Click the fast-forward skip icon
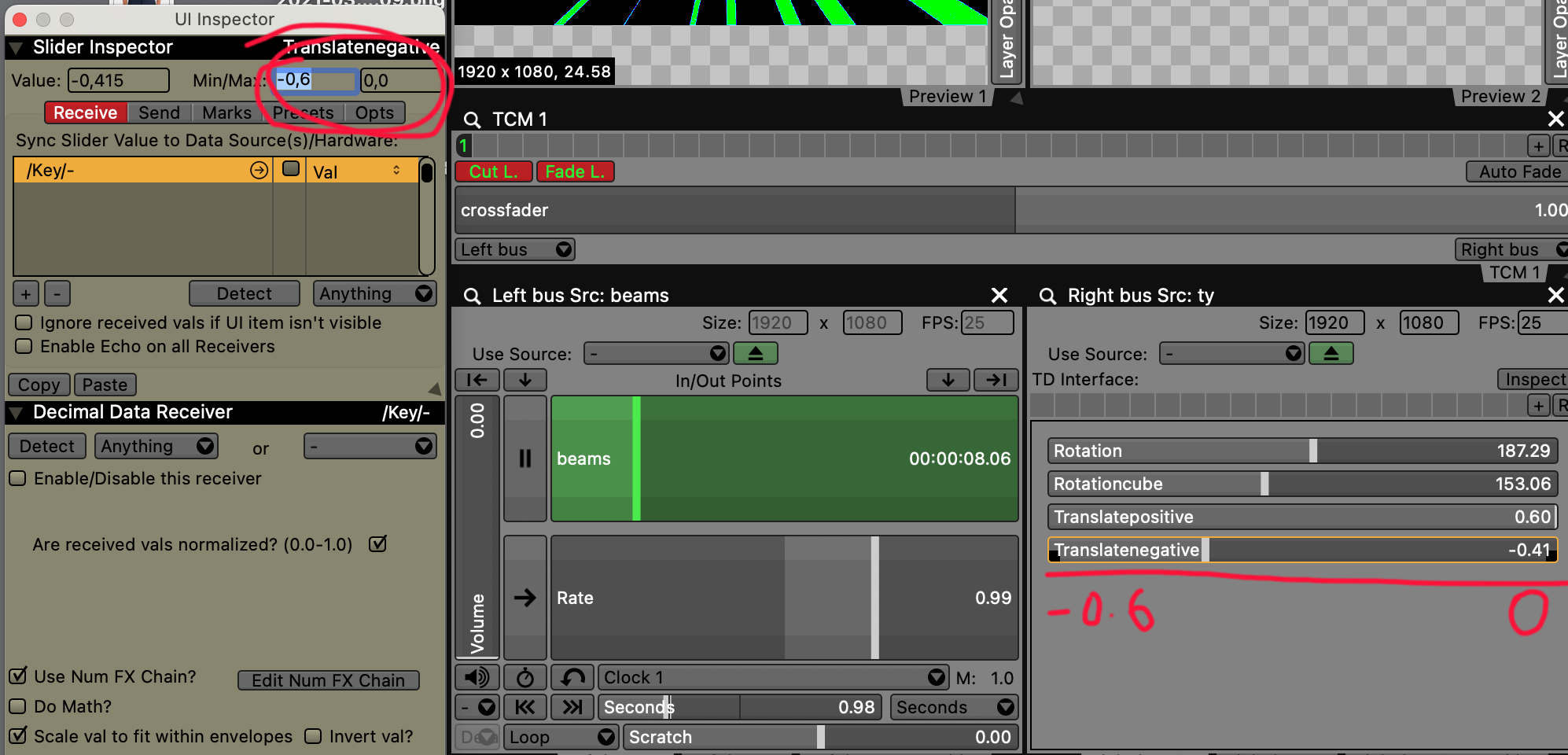This screenshot has height=755, width=1568. click(572, 708)
